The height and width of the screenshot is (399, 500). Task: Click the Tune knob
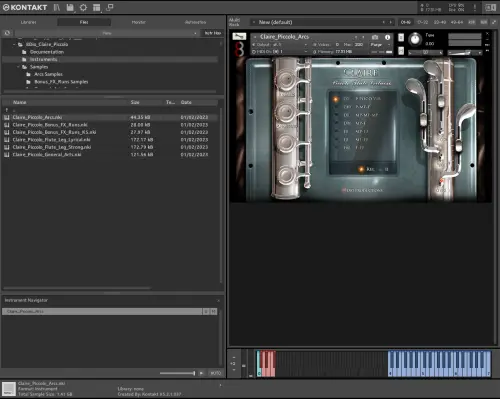pos(415,39)
